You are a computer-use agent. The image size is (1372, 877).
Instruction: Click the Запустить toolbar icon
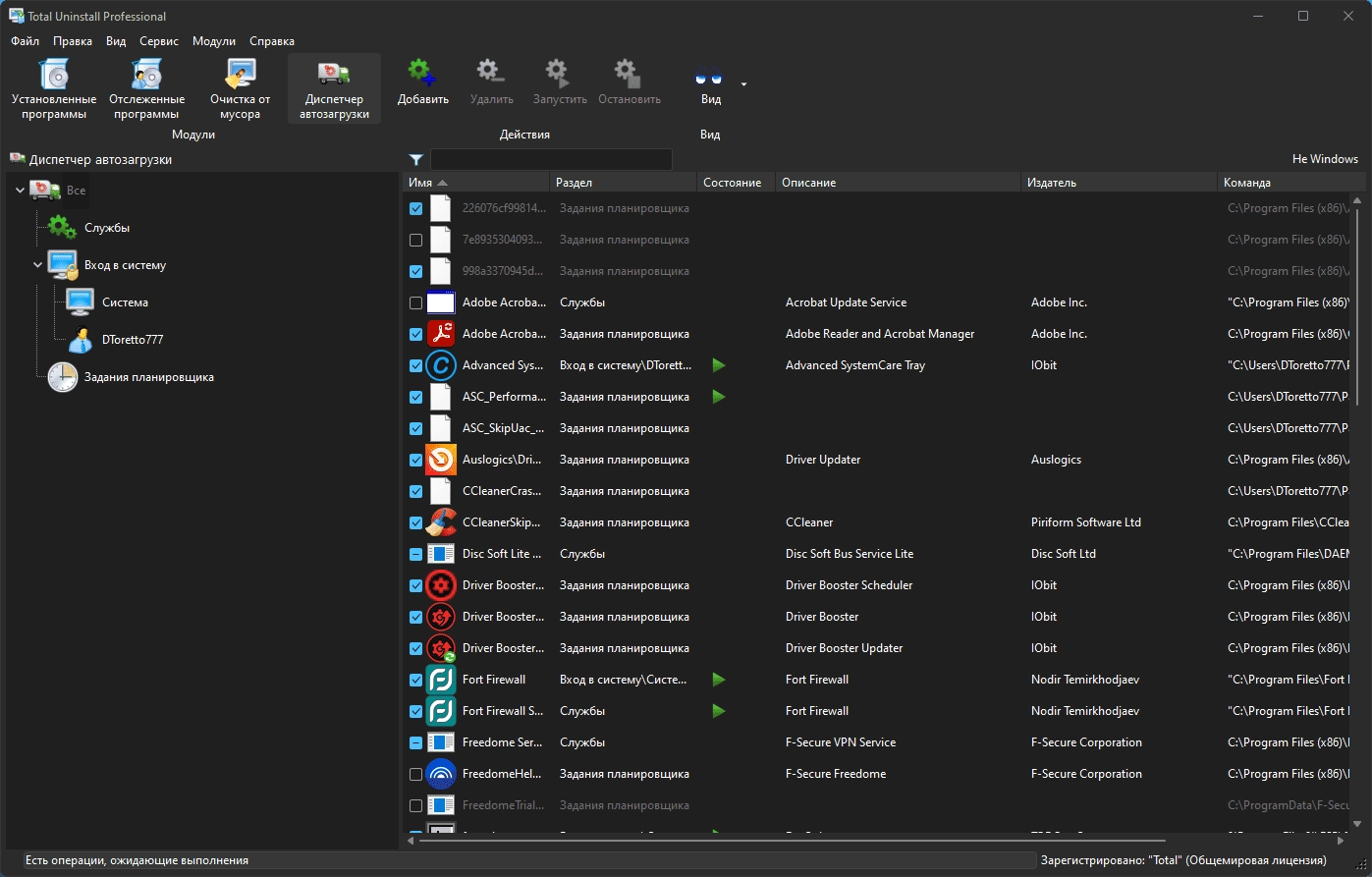coord(560,72)
